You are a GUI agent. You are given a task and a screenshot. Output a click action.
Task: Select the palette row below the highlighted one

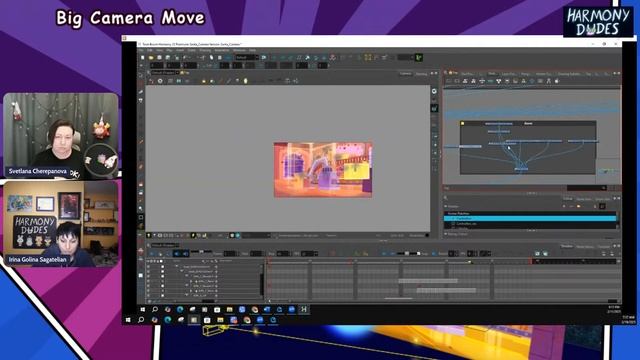530,224
